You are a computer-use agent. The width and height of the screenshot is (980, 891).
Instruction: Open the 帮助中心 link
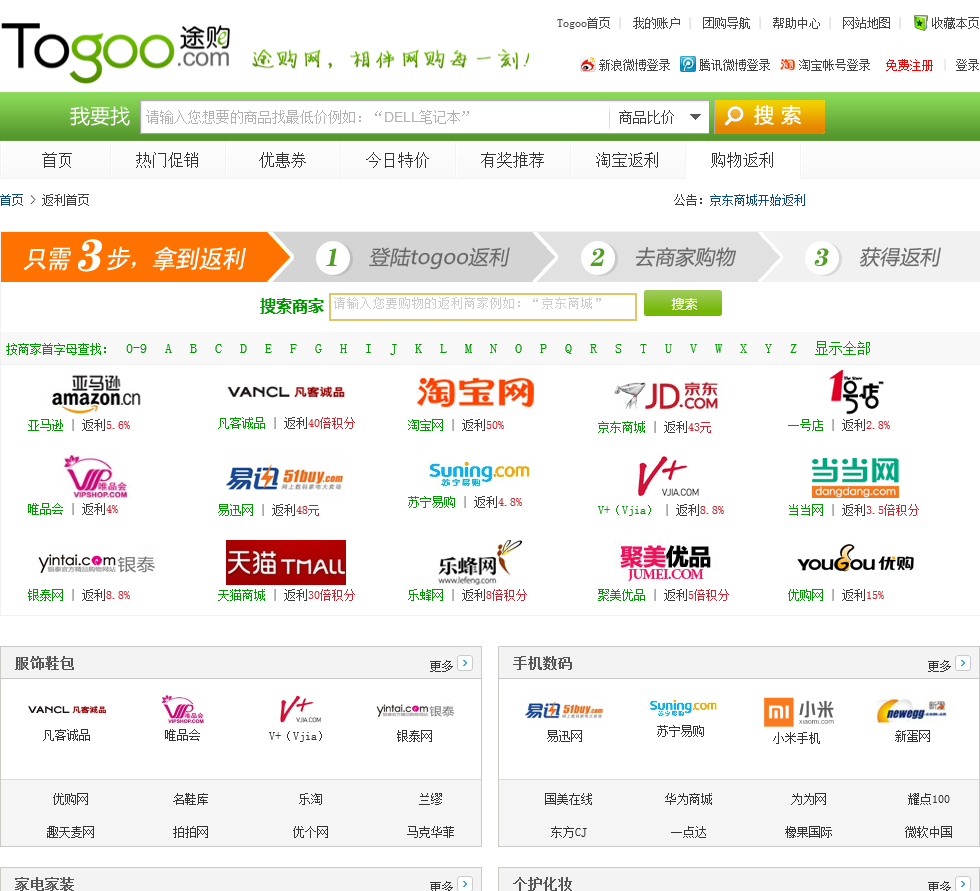click(x=796, y=23)
